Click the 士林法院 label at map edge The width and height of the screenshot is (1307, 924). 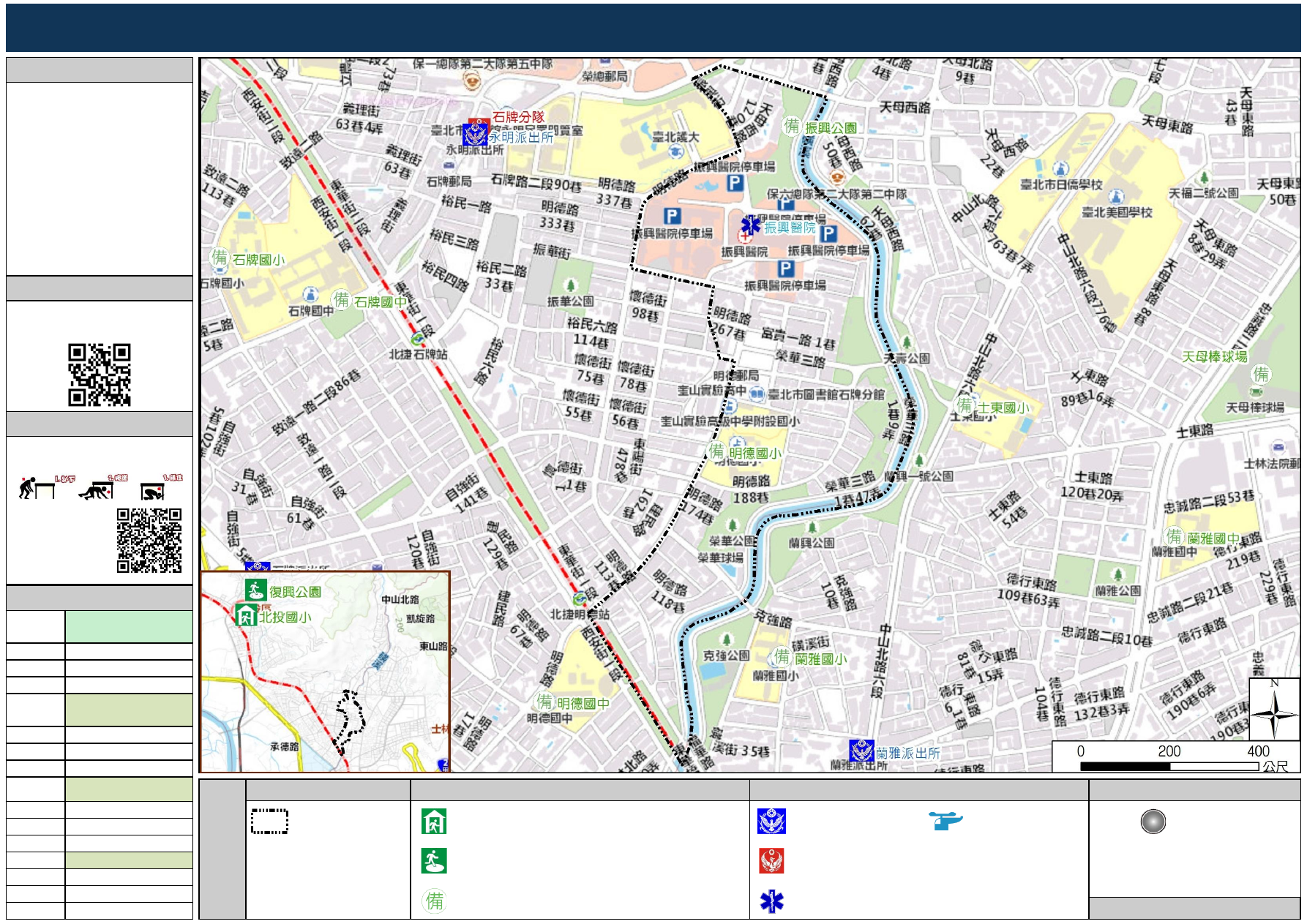point(1272,463)
